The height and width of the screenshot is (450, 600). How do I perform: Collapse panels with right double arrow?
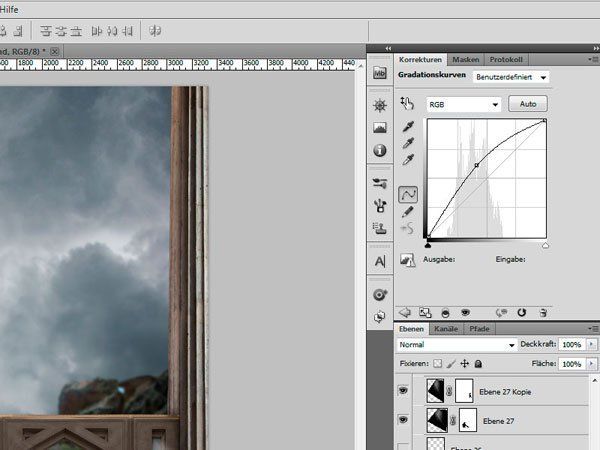tap(596, 48)
